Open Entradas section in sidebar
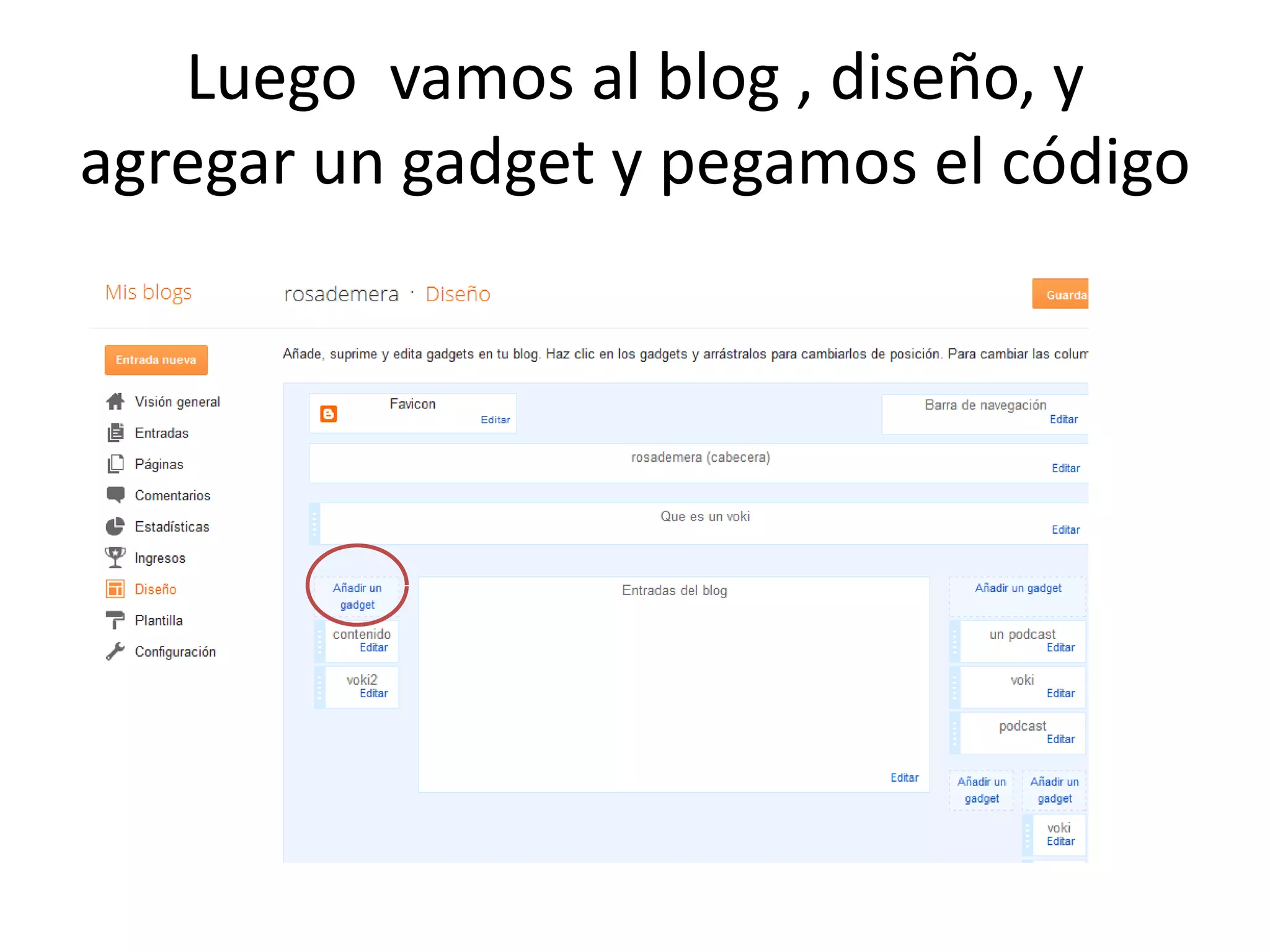The height and width of the screenshot is (952, 1270). tap(162, 433)
